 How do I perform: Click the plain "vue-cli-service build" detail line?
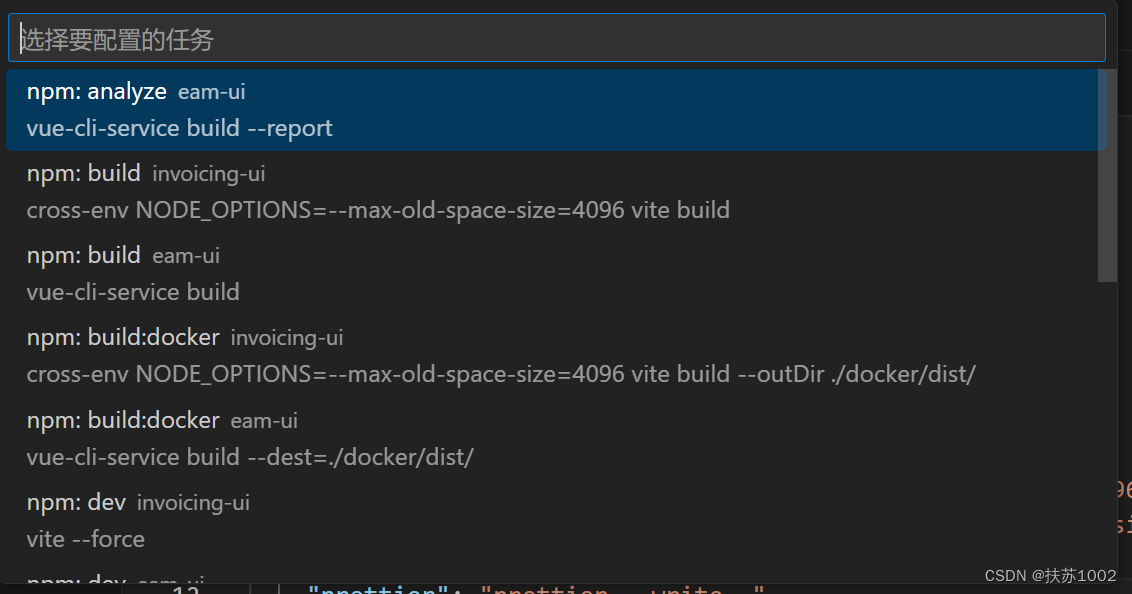pos(133,293)
